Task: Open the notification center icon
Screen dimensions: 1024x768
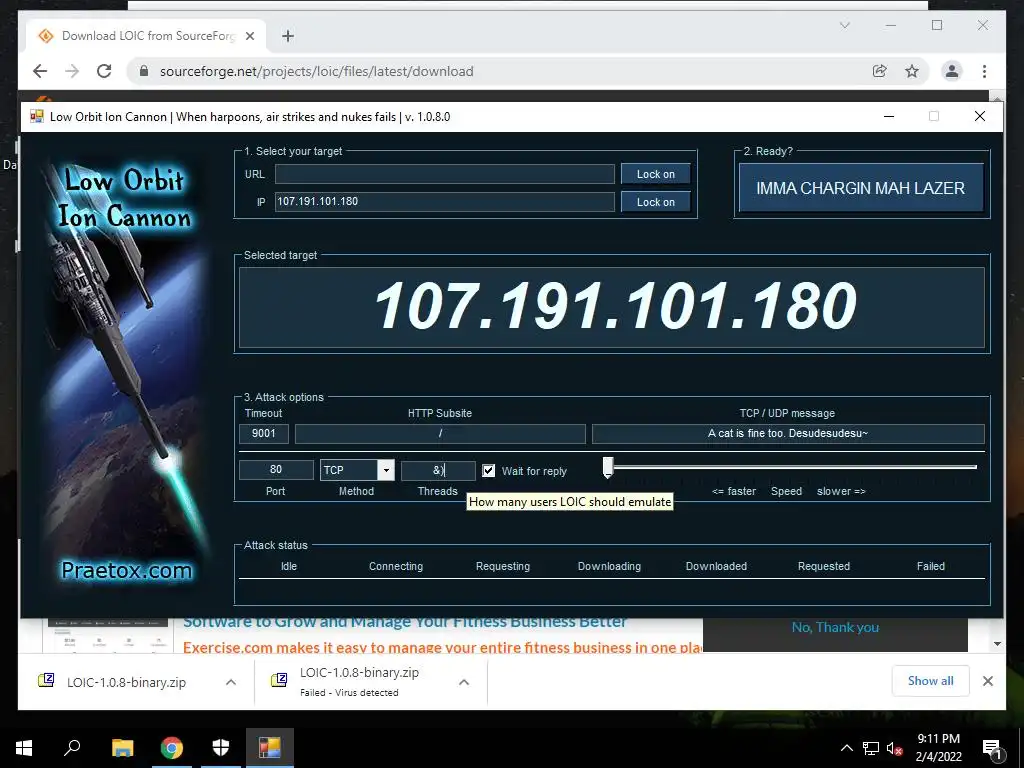Action: [x=991, y=748]
